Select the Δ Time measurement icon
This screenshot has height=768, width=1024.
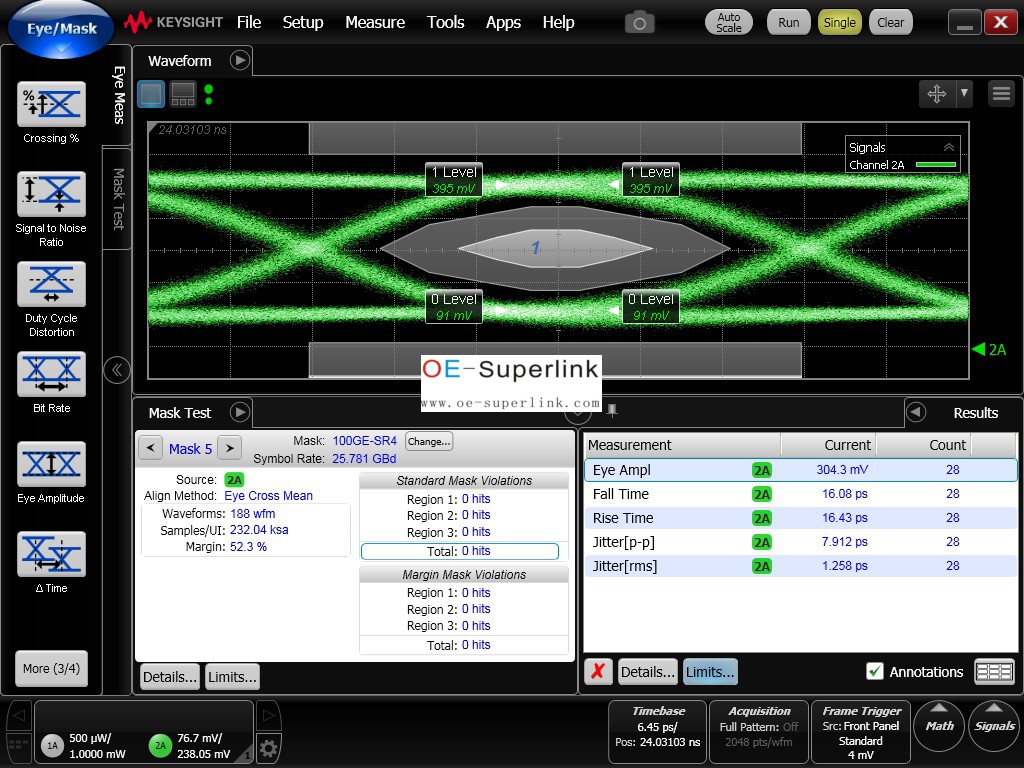(x=52, y=554)
